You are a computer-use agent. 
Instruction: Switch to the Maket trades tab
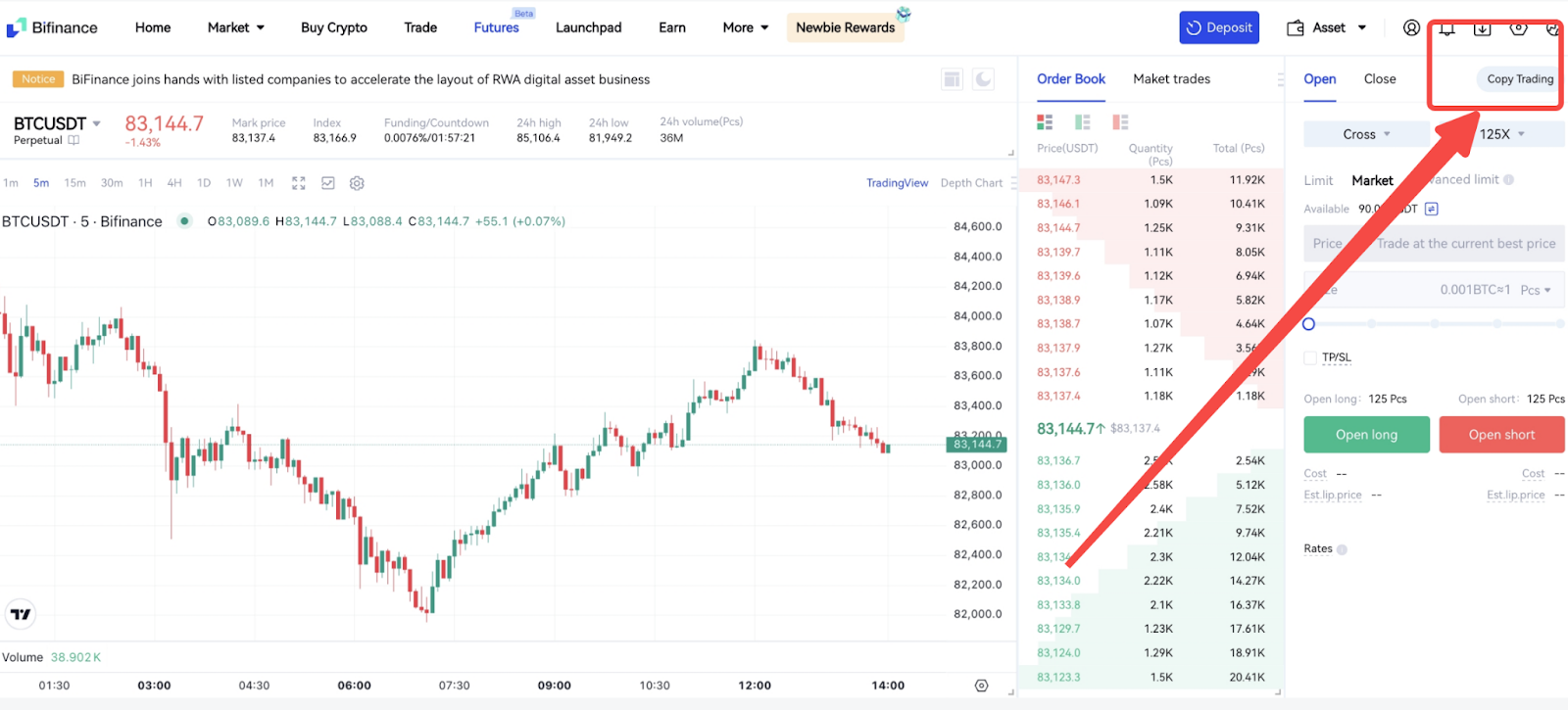click(1171, 79)
